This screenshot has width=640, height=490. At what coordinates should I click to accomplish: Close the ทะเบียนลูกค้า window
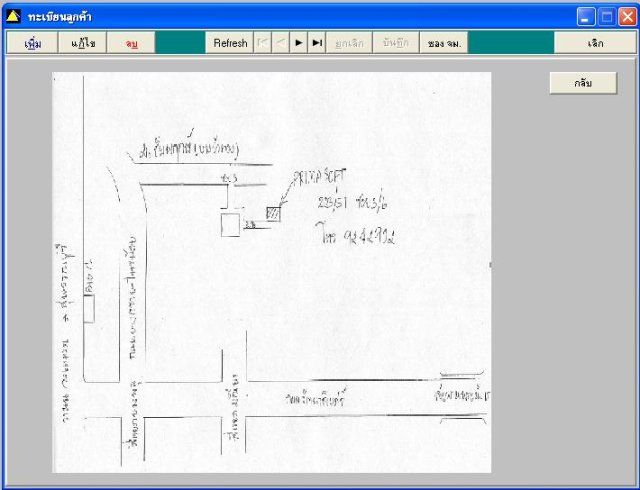[x=628, y=17]
